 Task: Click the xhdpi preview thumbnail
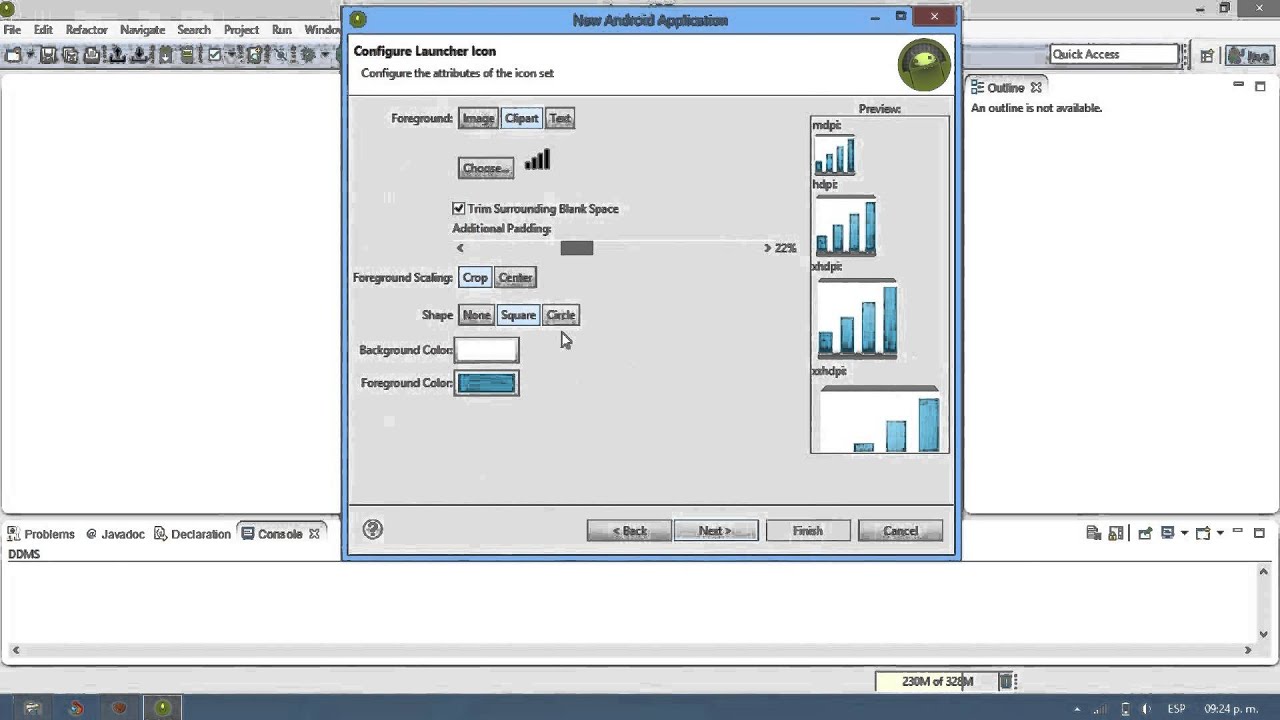(857, 319)
